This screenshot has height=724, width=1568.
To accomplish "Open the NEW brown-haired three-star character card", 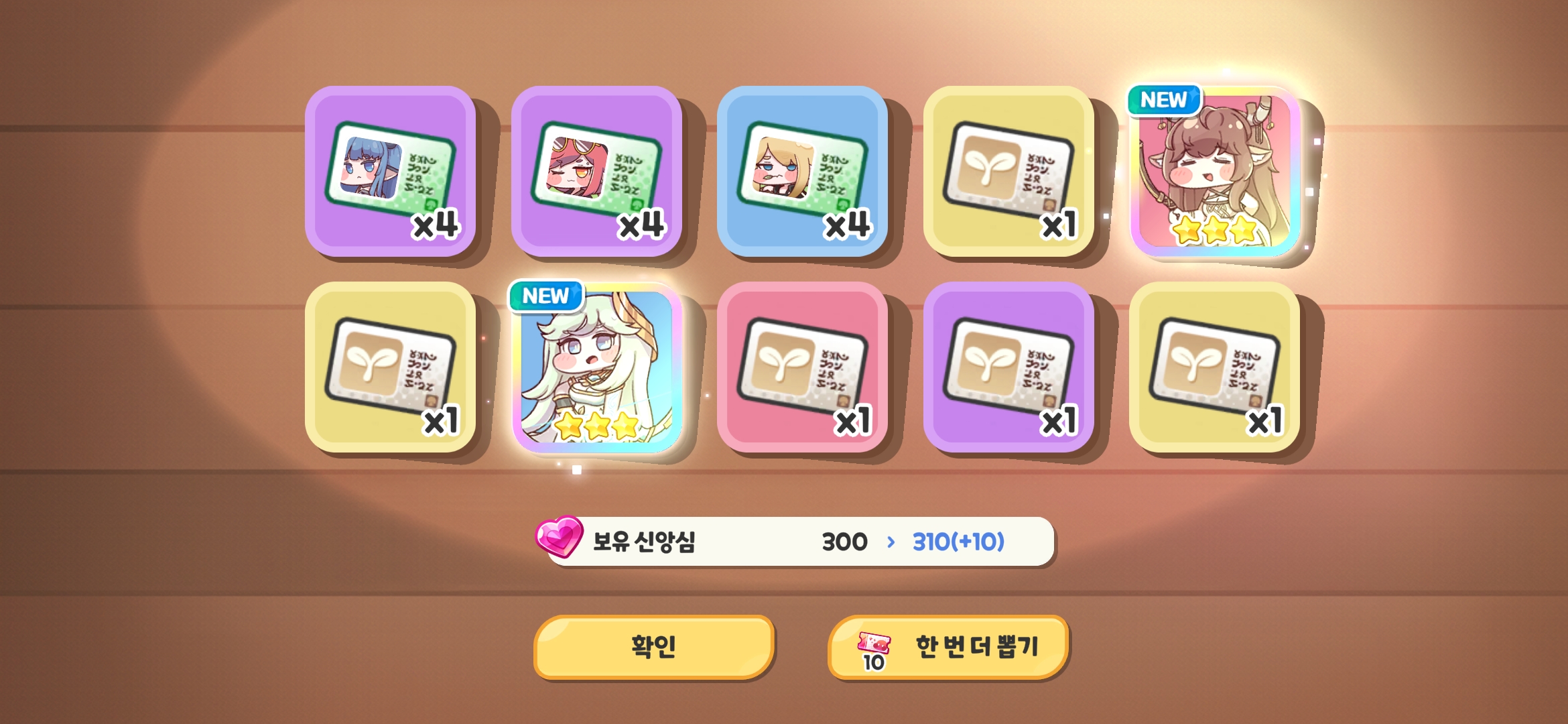I will [x=1215, y=171].
